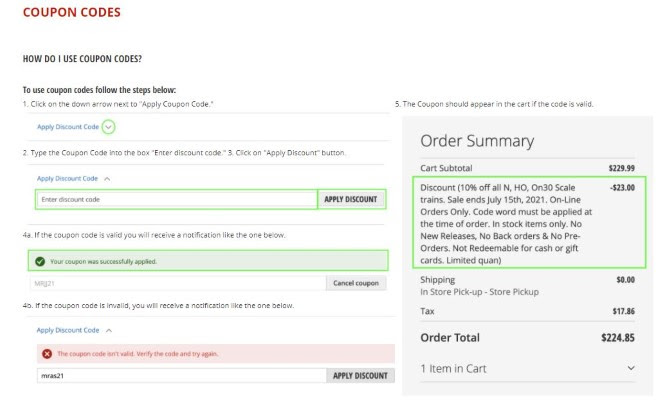Click the coupon successfully applied notification

coord(208,261)
